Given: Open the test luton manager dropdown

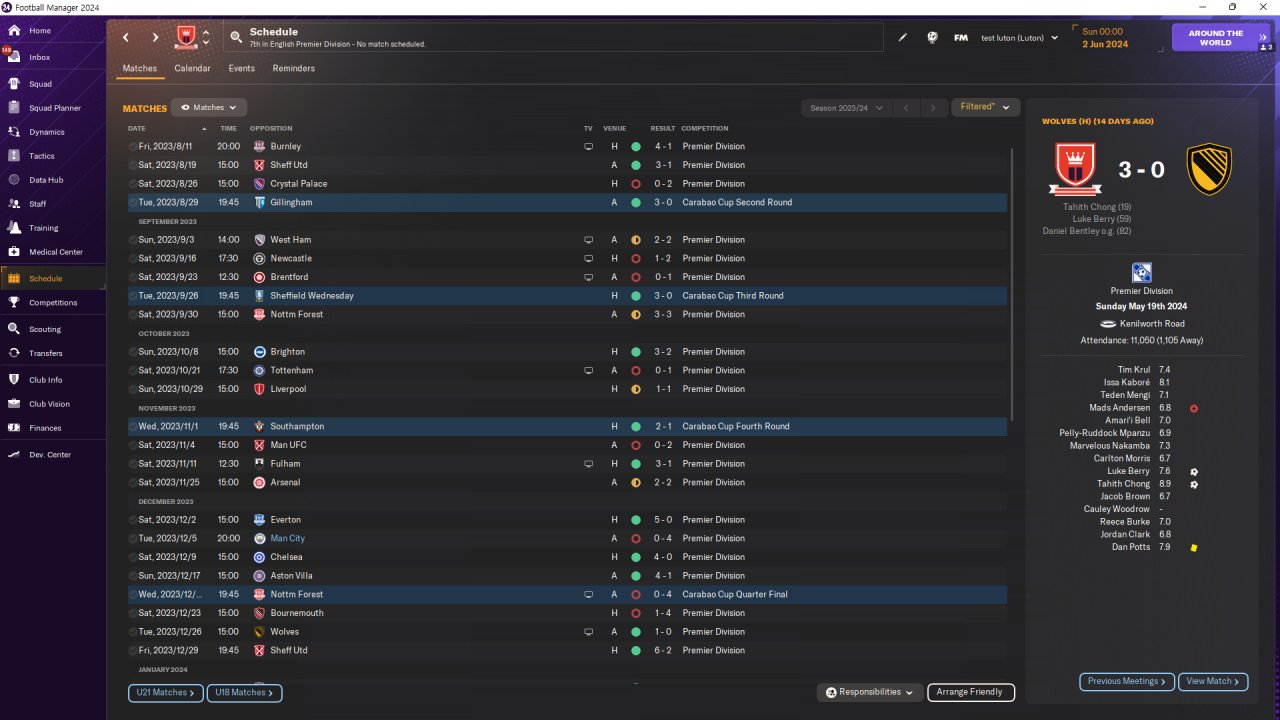Looking at the screenshot, I should pos(1019,38).
